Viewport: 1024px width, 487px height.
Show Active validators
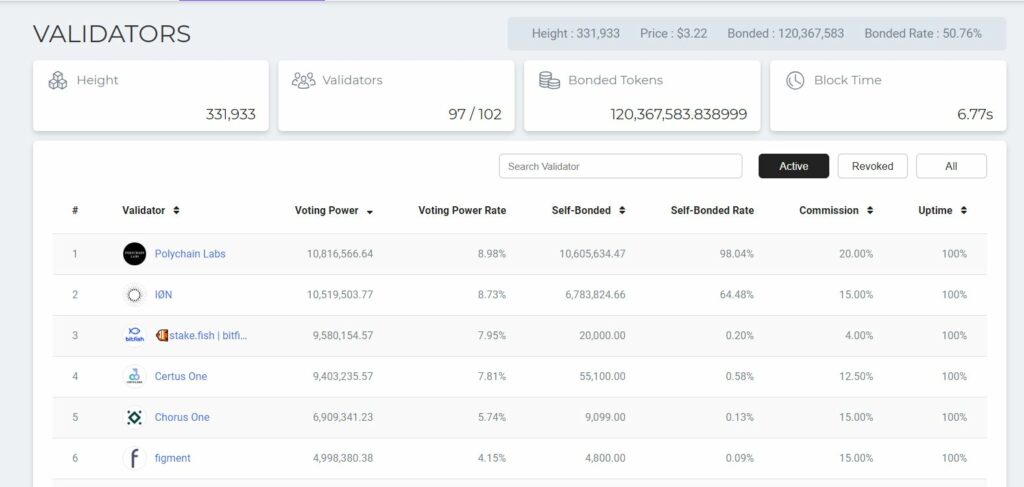pos(793,166)
